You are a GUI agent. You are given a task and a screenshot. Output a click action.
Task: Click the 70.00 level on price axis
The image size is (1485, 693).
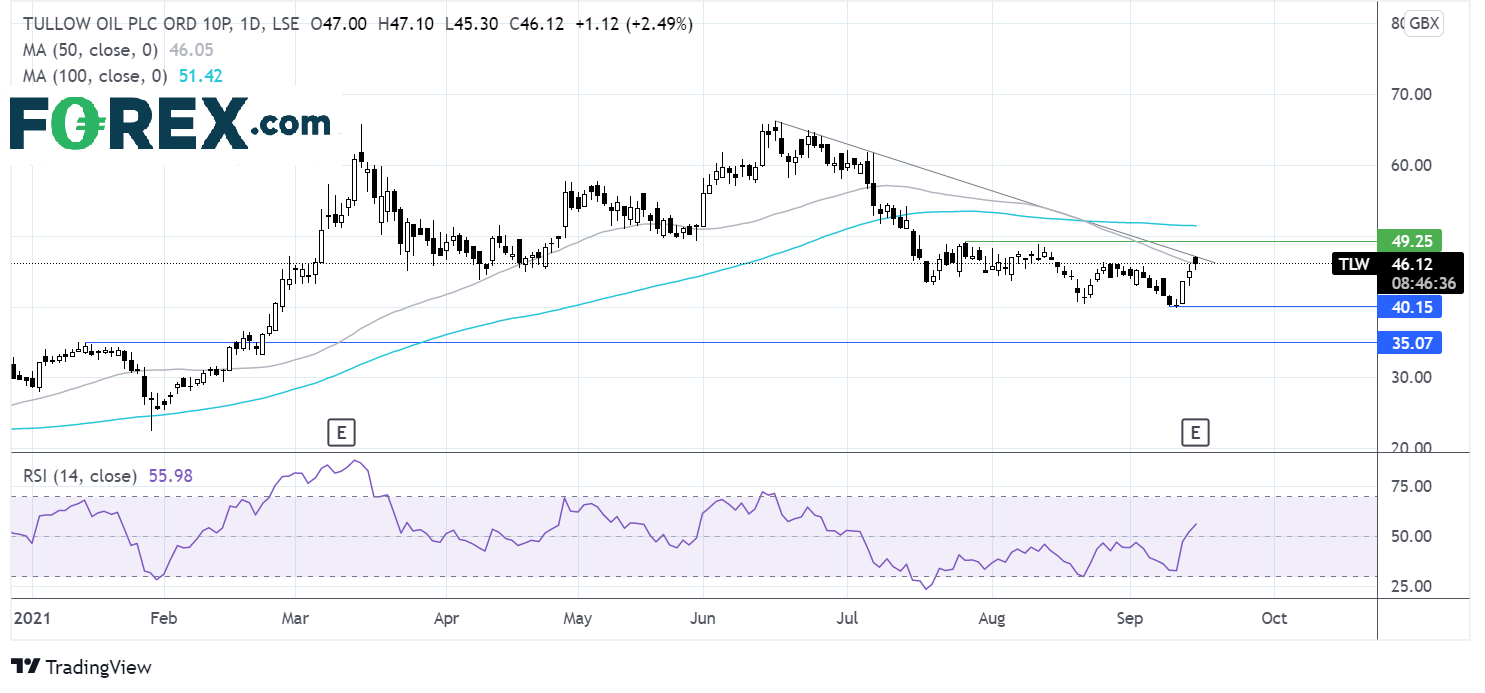(x=1412, y=95)
